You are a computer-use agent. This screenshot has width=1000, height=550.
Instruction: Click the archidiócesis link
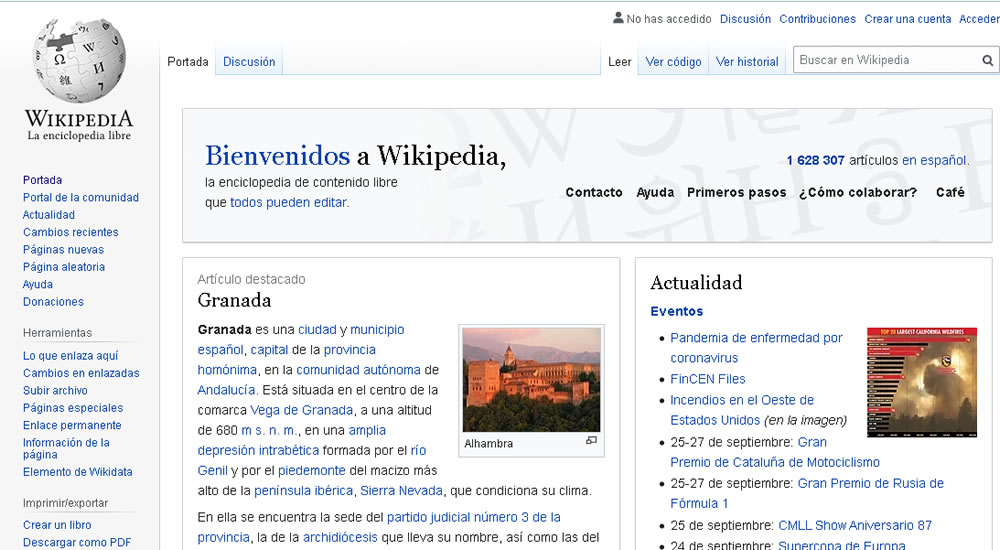click(340, 537)
